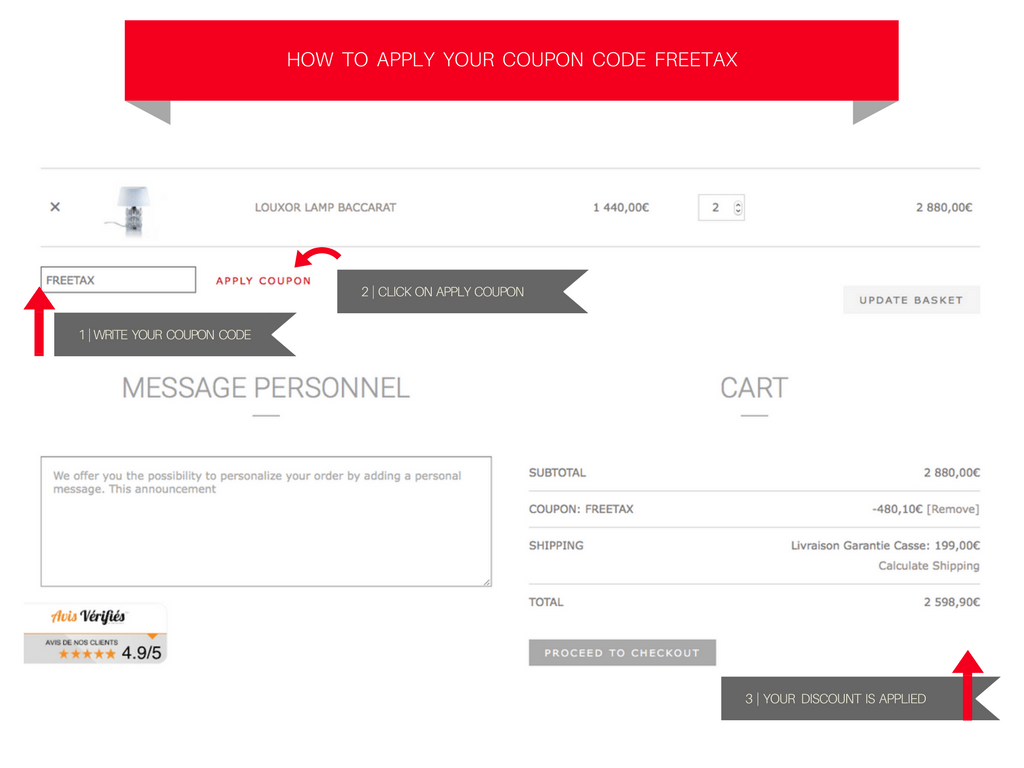Click inside the personal message textarea
This screenshot has height=768, width=1024.
point(266,521)
